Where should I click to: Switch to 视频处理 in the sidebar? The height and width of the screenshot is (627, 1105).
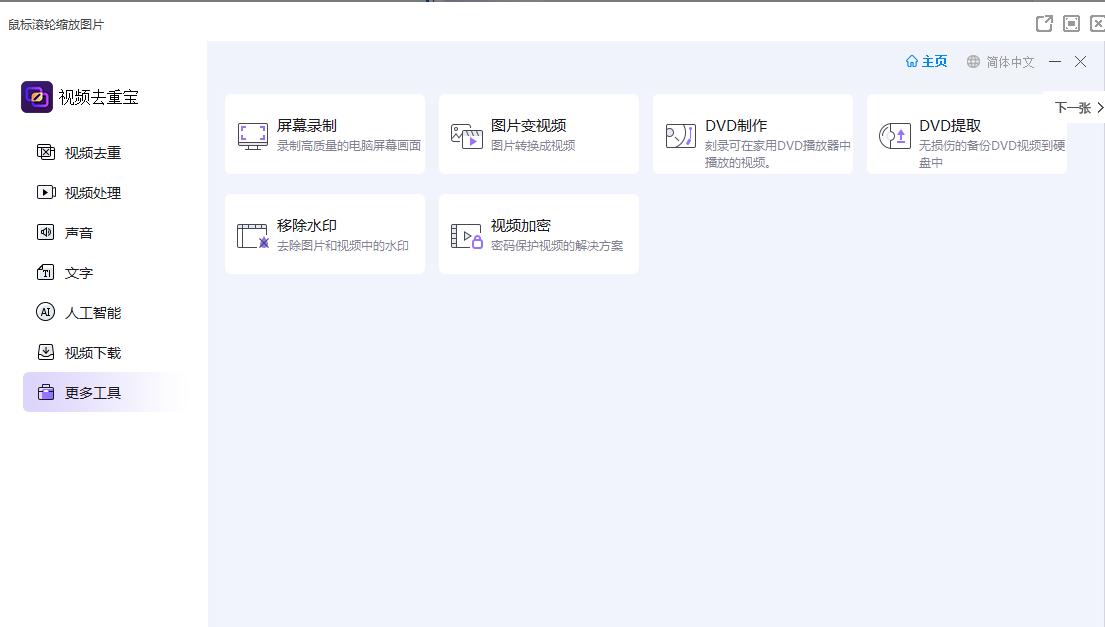[x=92, y=193]
